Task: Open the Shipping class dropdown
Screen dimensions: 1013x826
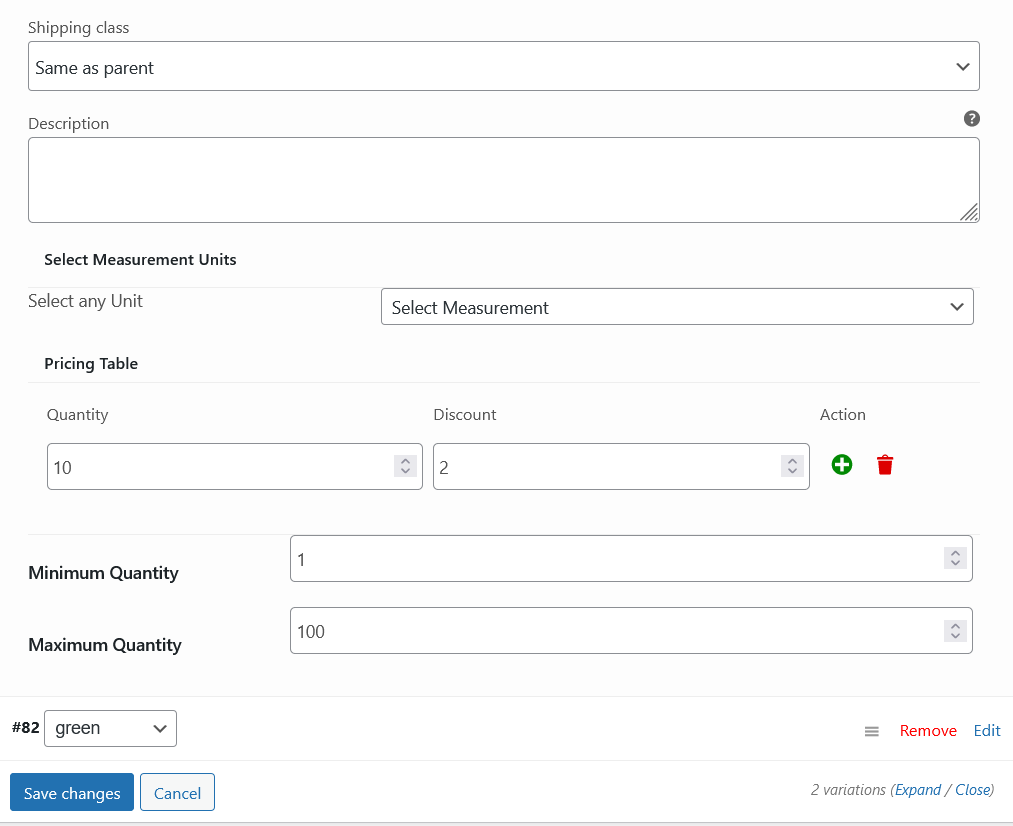Action: coord(503,67)
